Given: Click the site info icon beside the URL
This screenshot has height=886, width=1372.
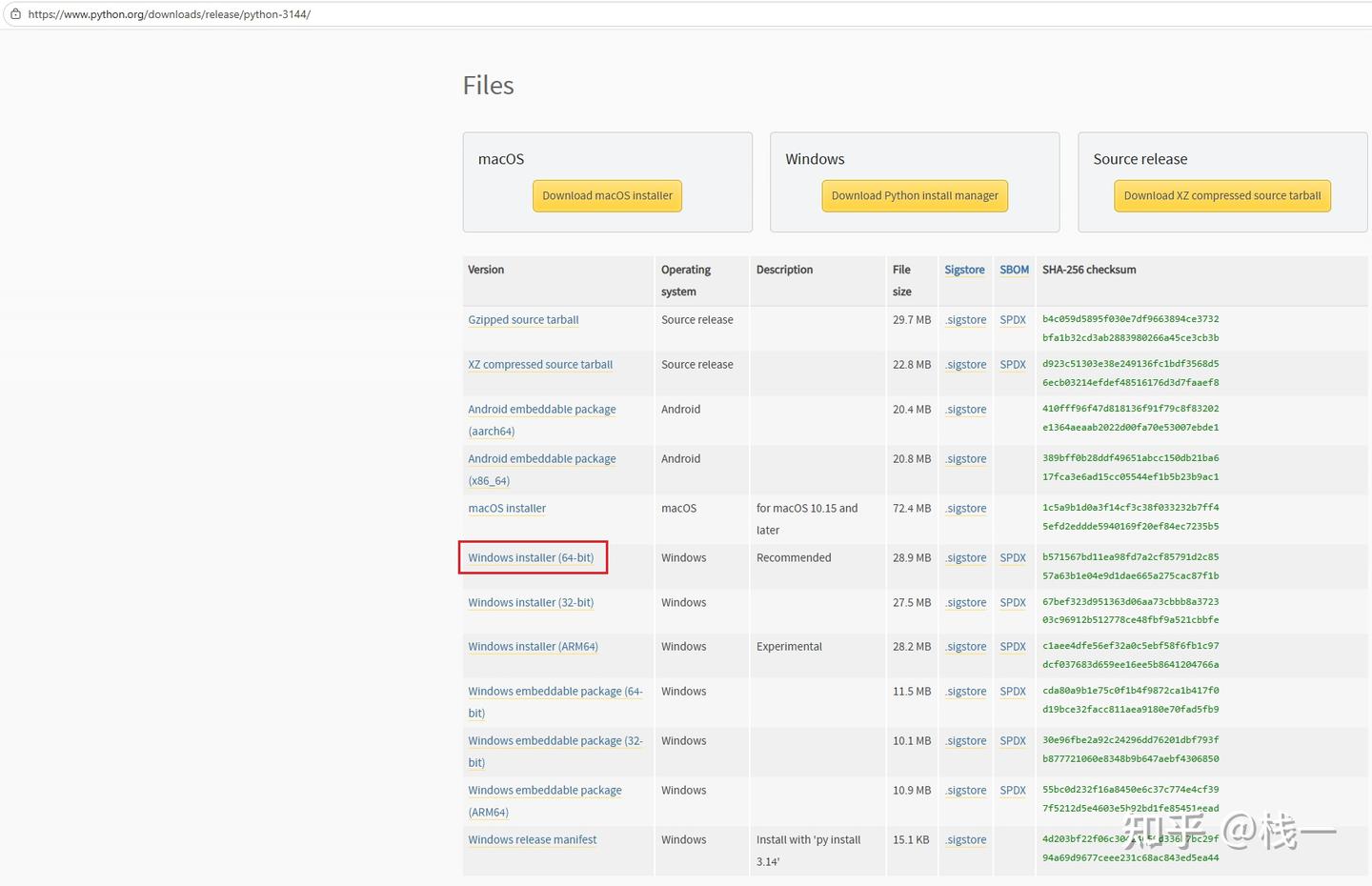Looking at the screenshot, I should 15,14.
